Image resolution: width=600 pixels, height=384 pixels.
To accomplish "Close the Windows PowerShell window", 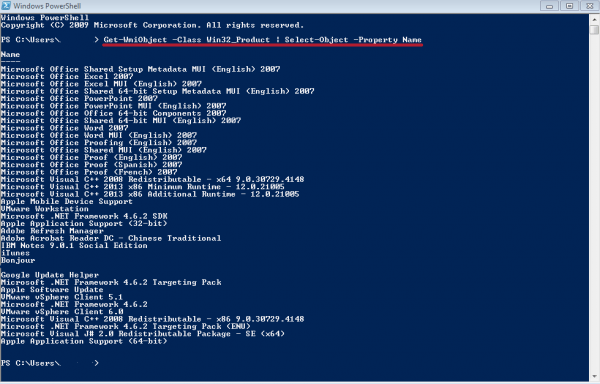I will [x=590, y=6].
